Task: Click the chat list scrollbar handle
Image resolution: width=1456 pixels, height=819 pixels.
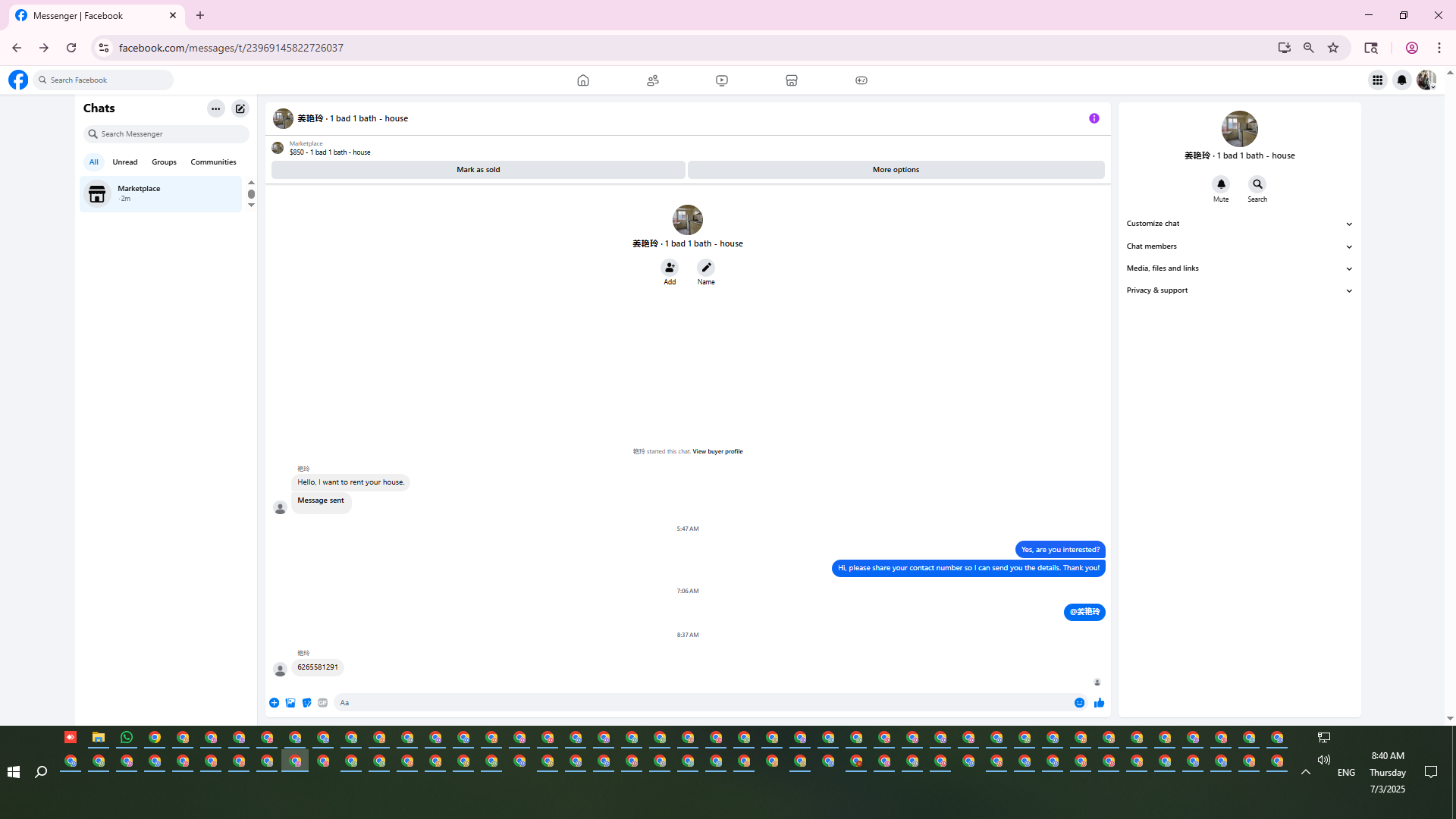Action: (251, 194)
